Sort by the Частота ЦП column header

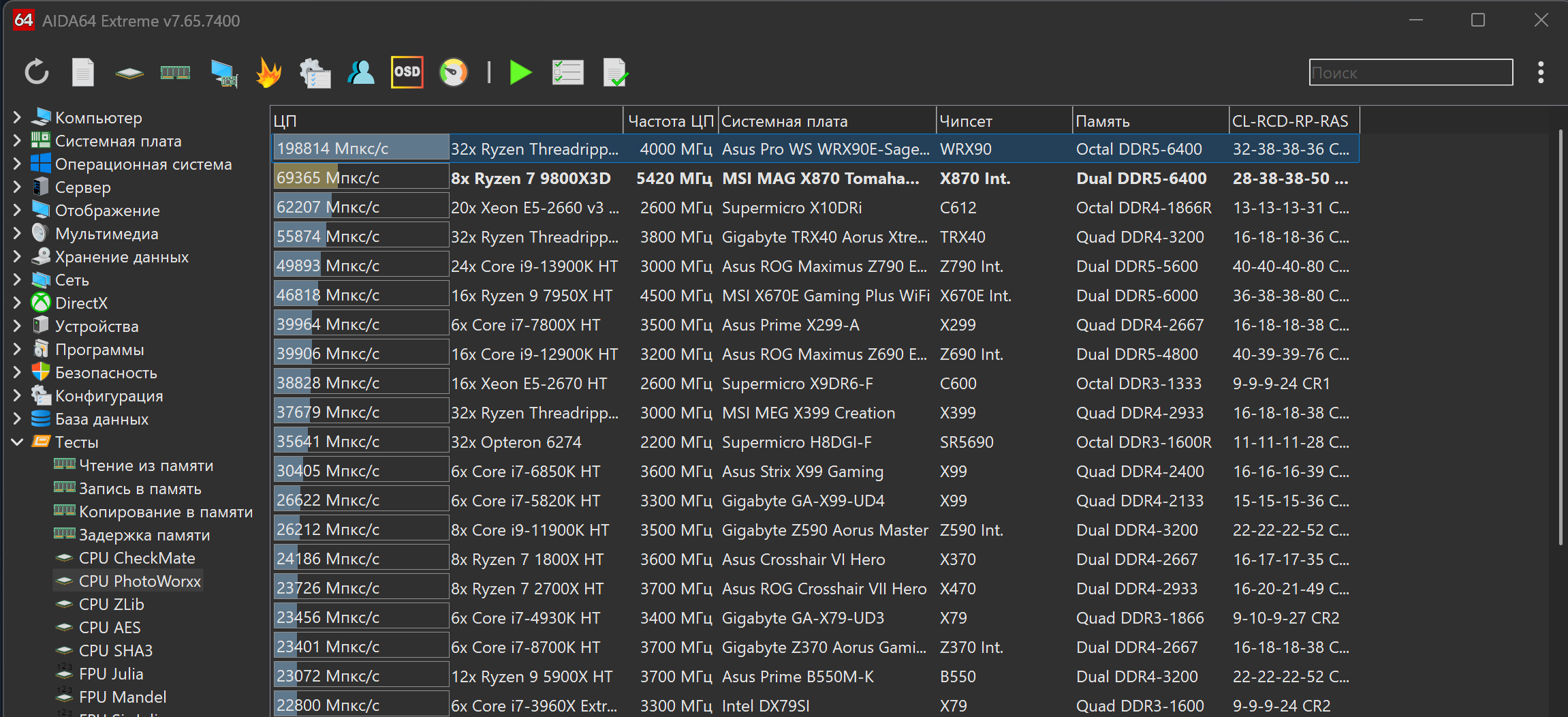click(671, 121)
